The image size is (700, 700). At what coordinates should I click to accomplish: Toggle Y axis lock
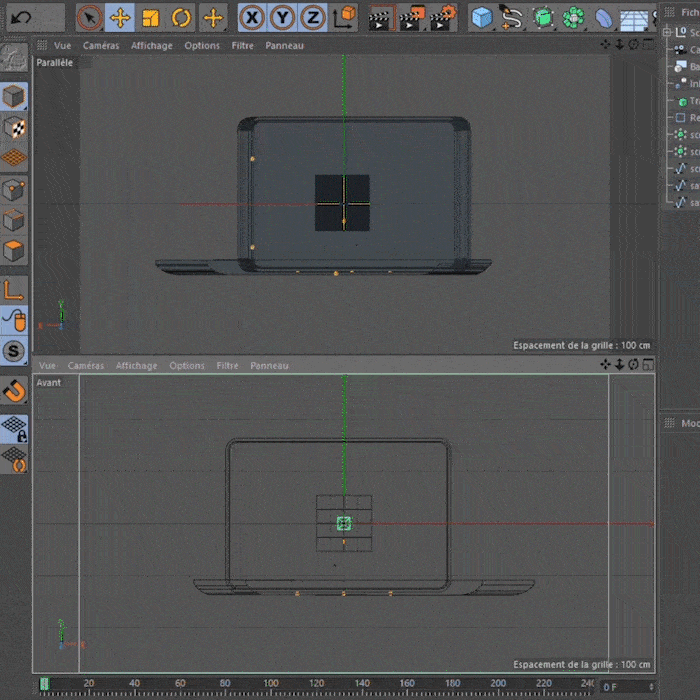tap(282, 18)
